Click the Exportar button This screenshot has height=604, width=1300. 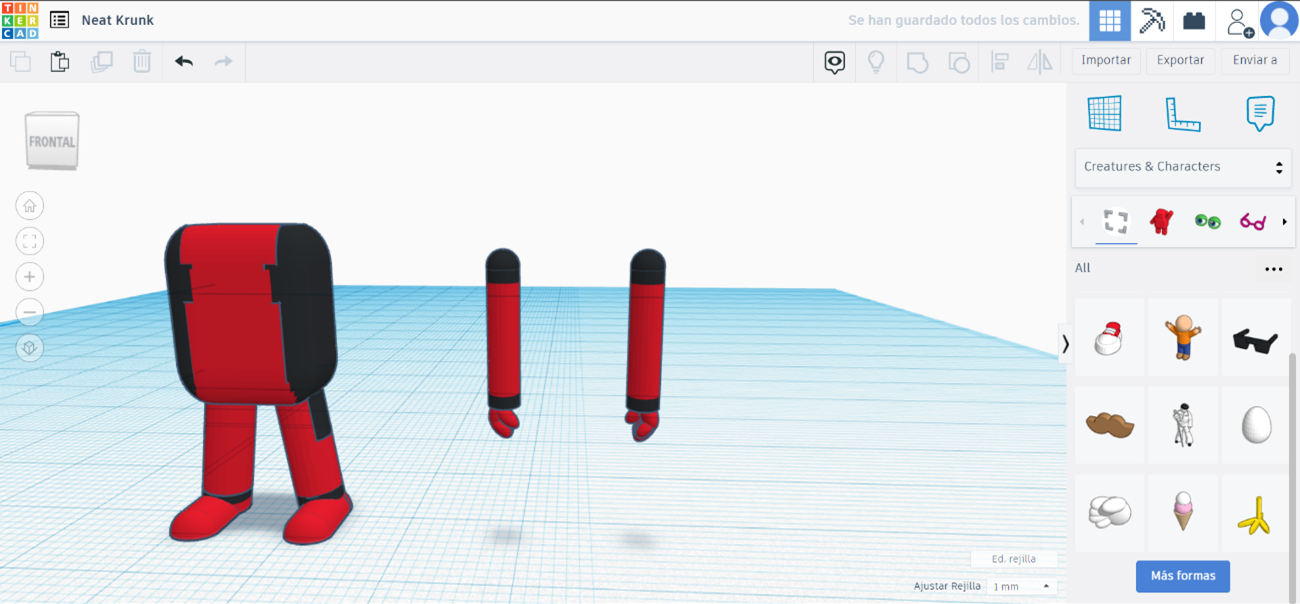point(1180,60)
